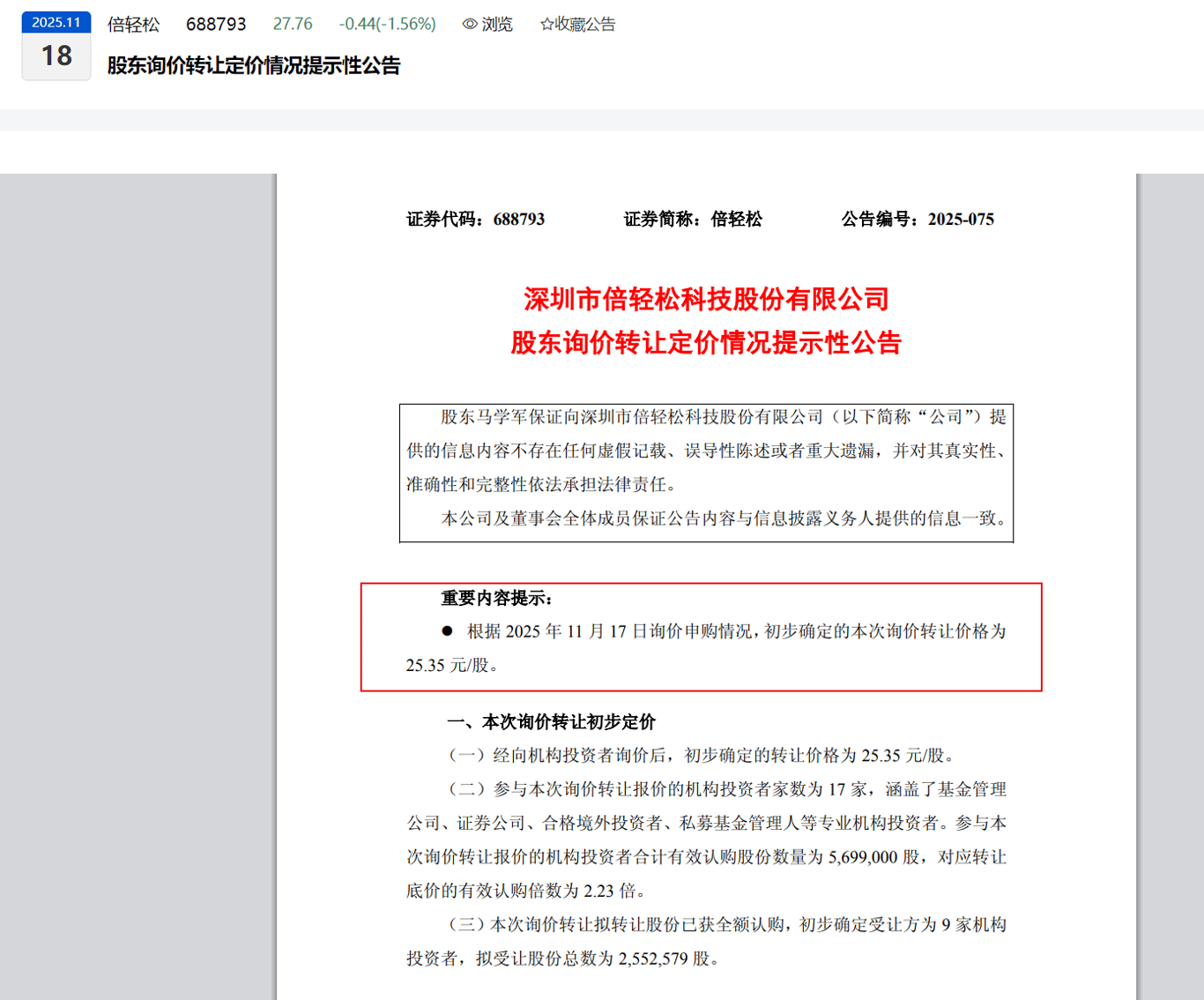1204x1000 pixels.
Task: Click 证券代码：688793 in the document
Action: click(476, 220)
